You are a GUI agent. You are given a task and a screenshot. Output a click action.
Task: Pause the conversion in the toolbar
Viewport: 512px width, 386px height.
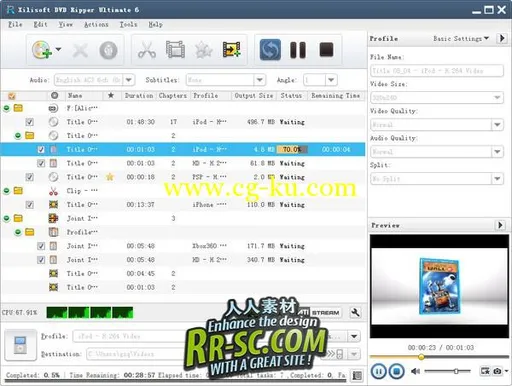pos(298,50)
